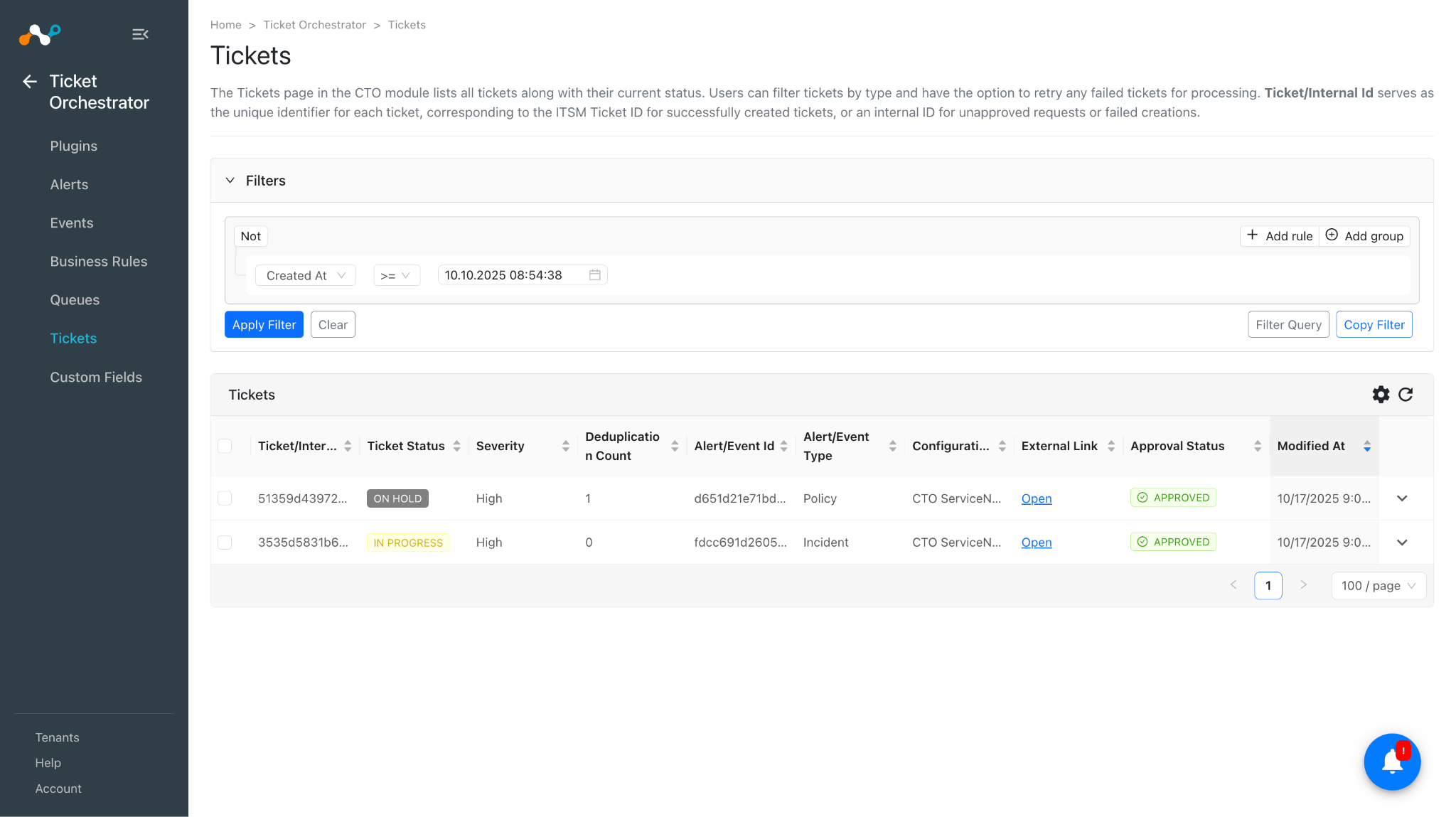Click alert ID d651d21e71bd...
1456x817 pixels.
[x=740, y=498]
